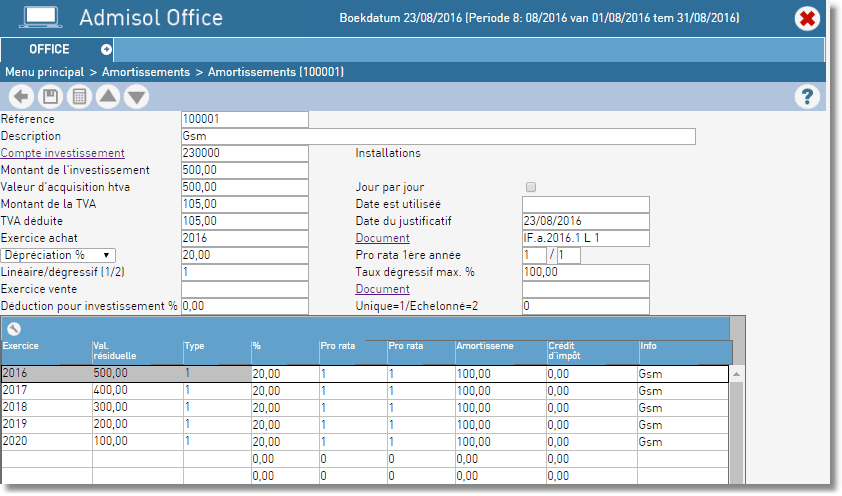The width and height of the screenshot is (842, 496).
Task: Close Admisol Office with red X
Action: point(807,19)
